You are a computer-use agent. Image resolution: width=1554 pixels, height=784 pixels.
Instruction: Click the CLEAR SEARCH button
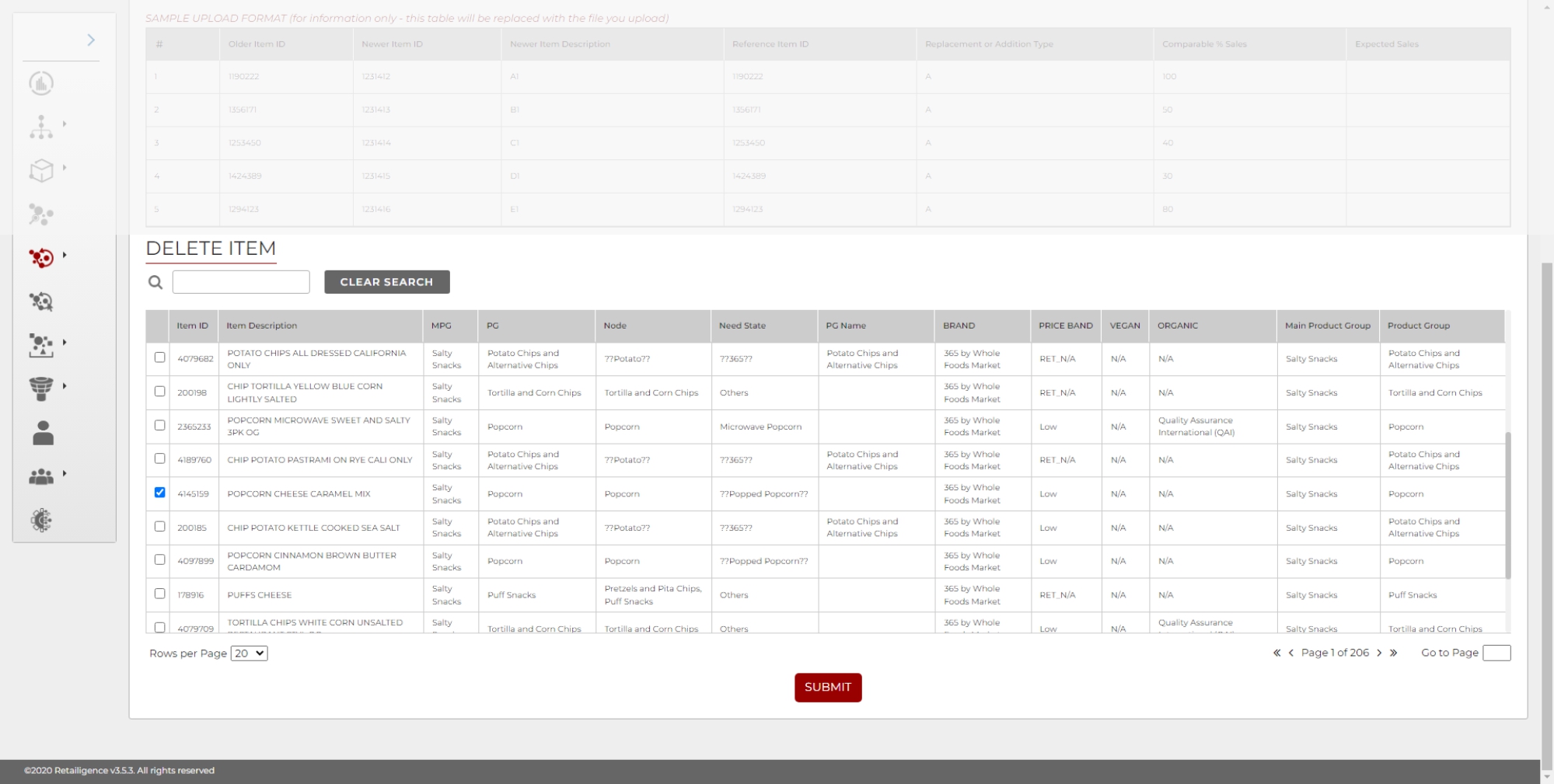click(386, 282)
